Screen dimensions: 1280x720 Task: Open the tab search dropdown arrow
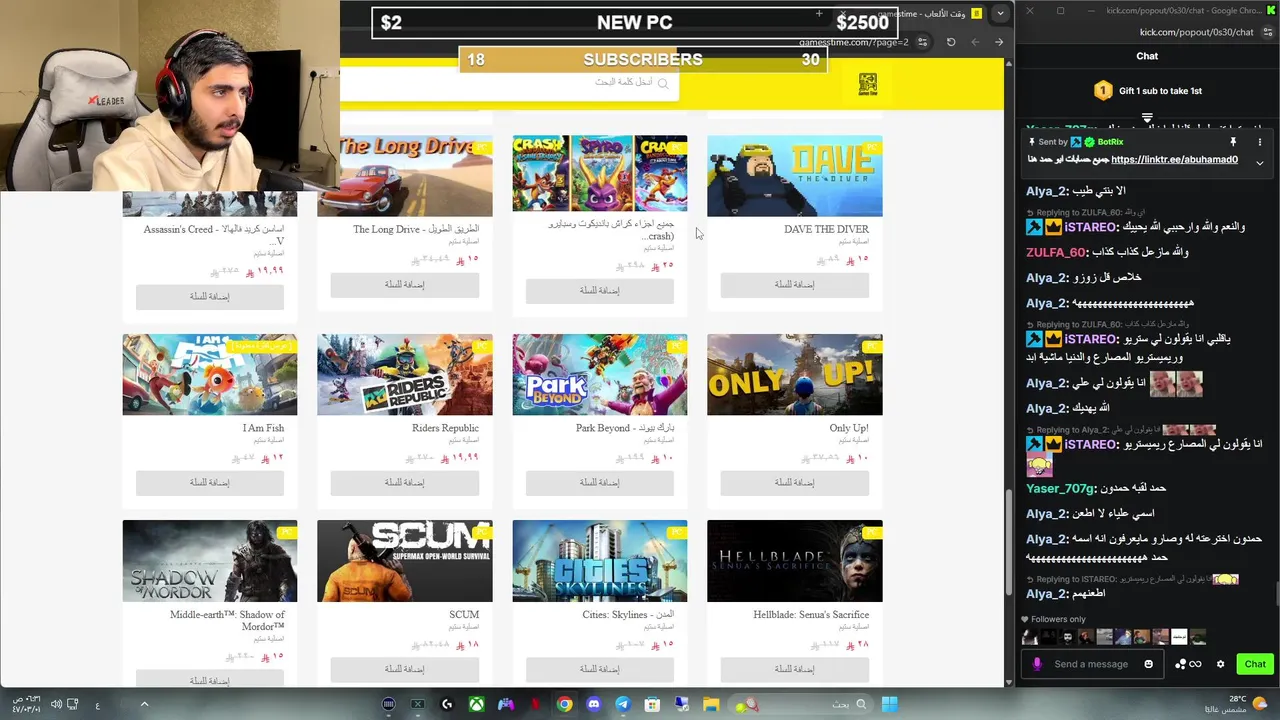pyautogui.click(x=1000, y=13)
